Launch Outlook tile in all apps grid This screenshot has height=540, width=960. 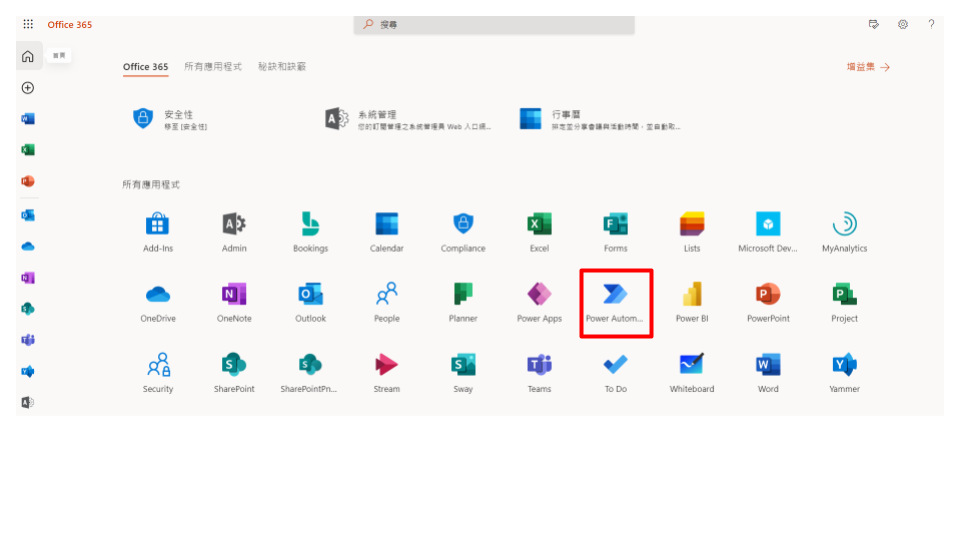coord(310,303)
